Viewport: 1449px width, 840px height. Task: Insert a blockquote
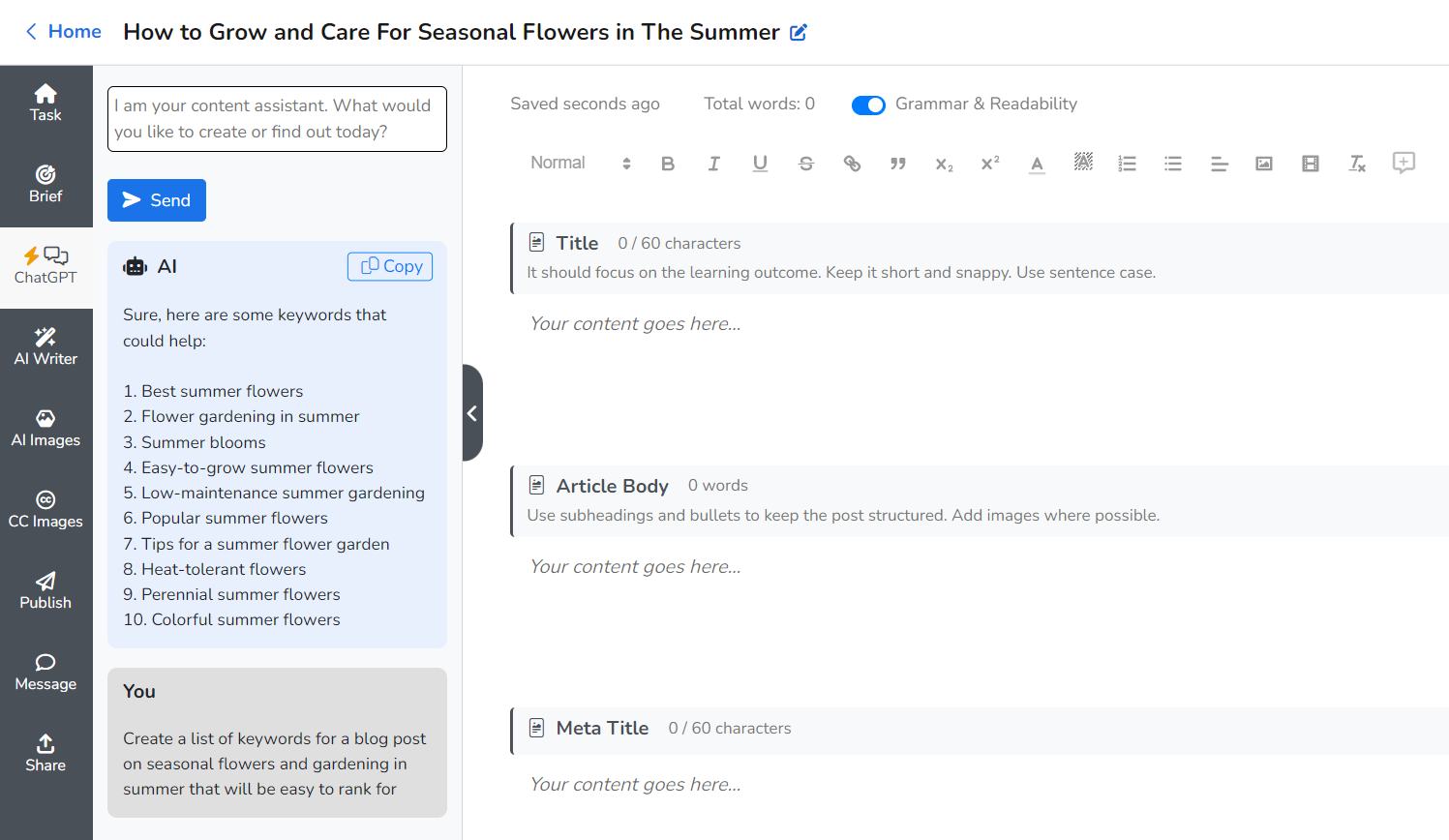click(898, 163)
